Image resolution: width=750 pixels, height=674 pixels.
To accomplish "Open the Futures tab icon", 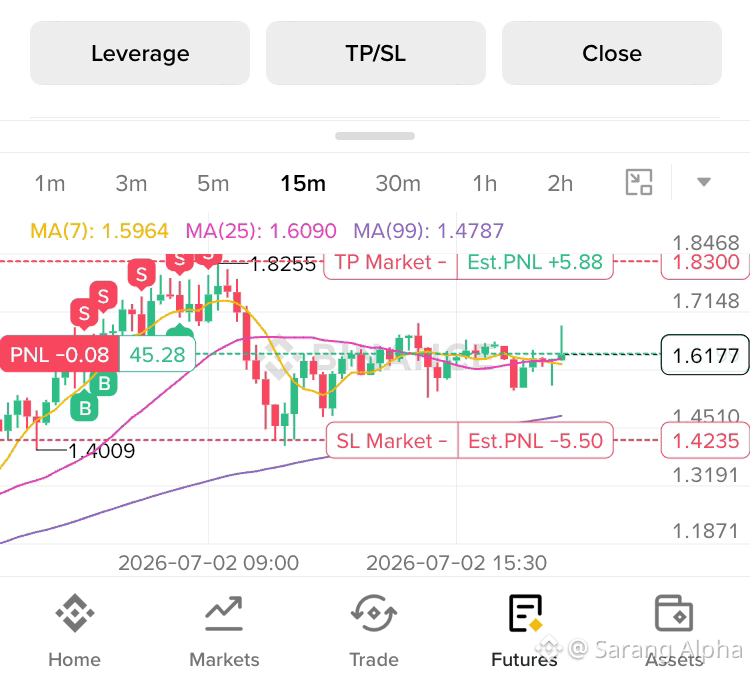I will click(525, 613).
